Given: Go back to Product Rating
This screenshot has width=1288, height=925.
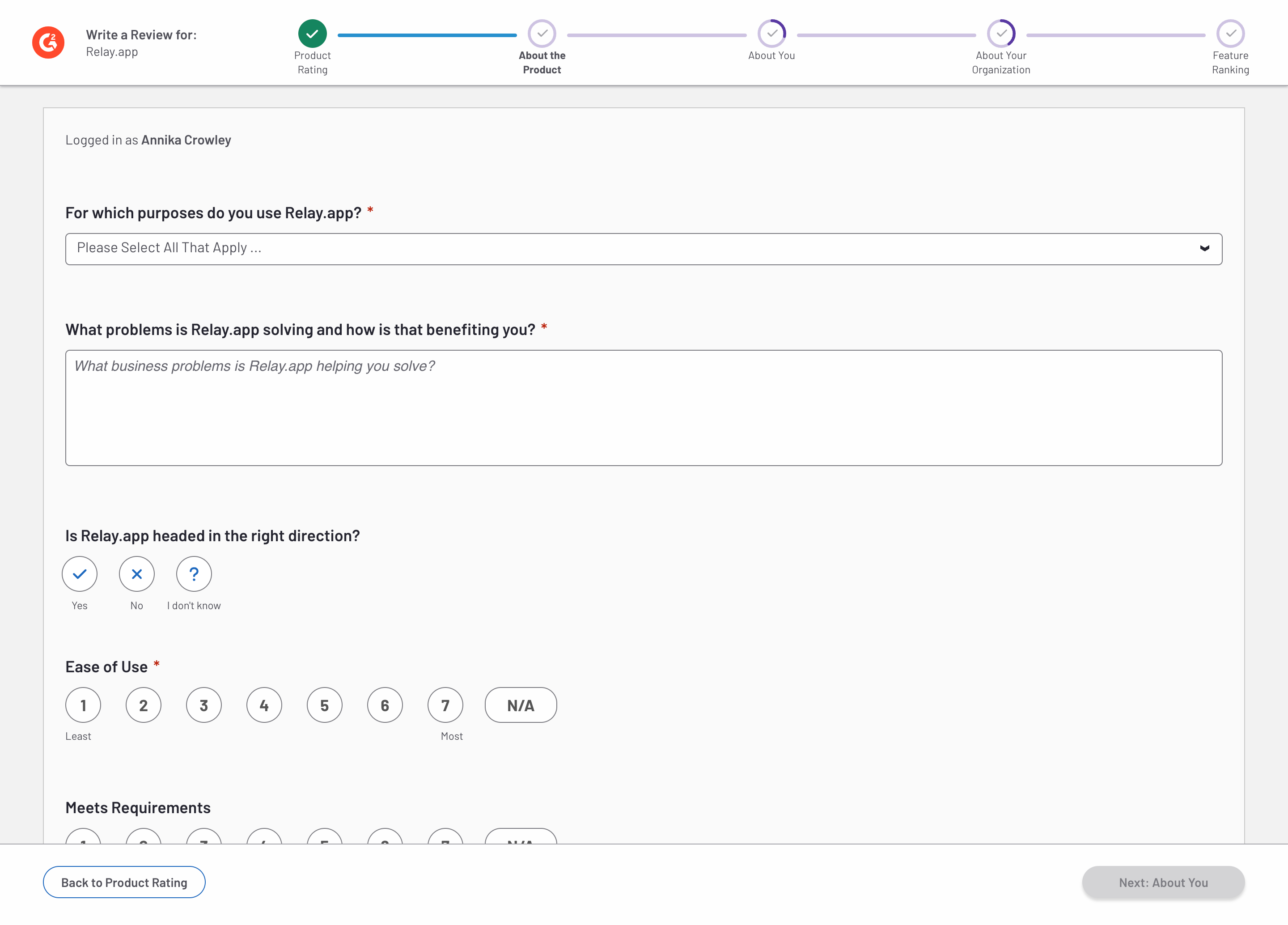Looking at the screenshot, I should point(124,882).
